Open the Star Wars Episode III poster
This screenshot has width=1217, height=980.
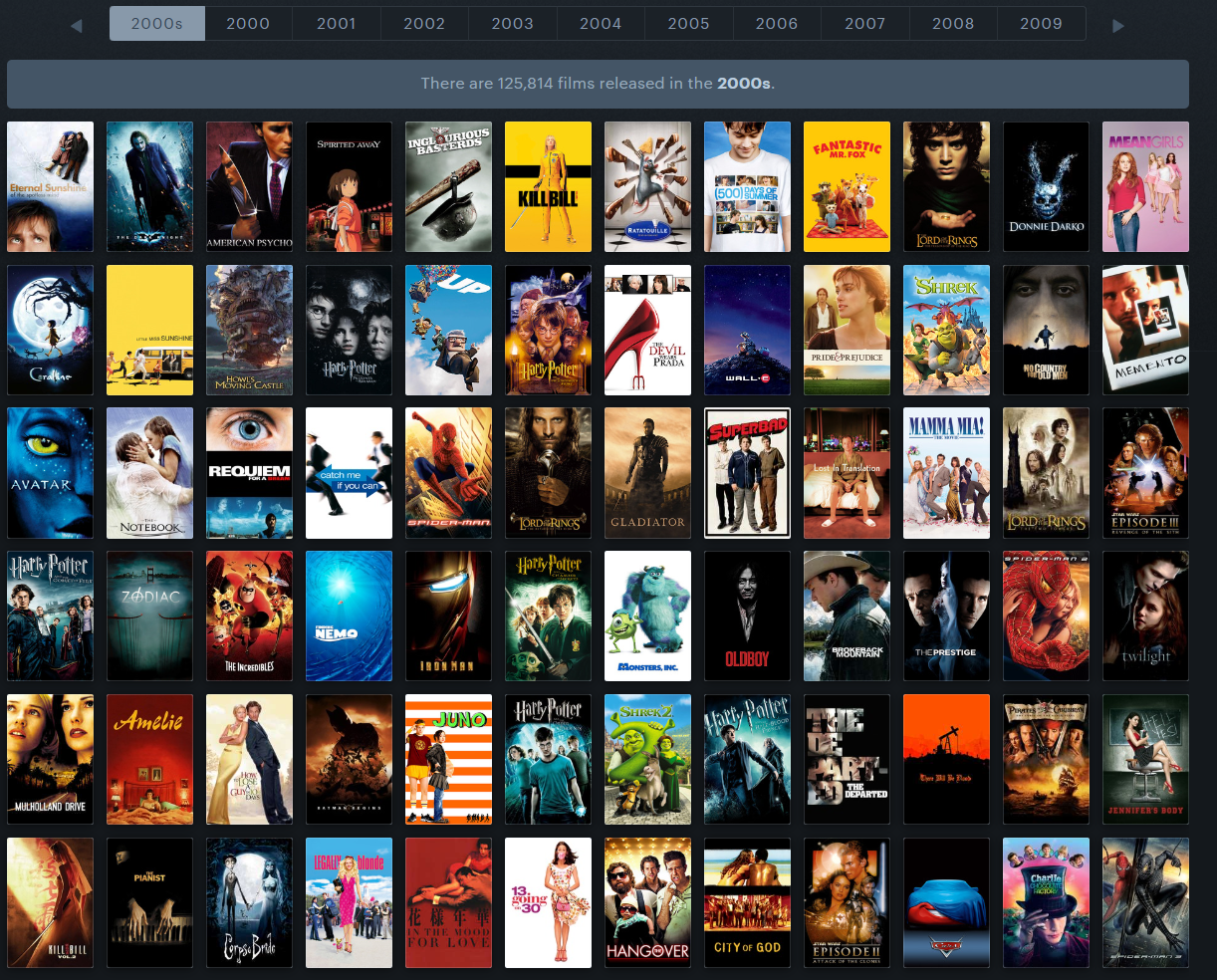click(x=1145, y=473)
